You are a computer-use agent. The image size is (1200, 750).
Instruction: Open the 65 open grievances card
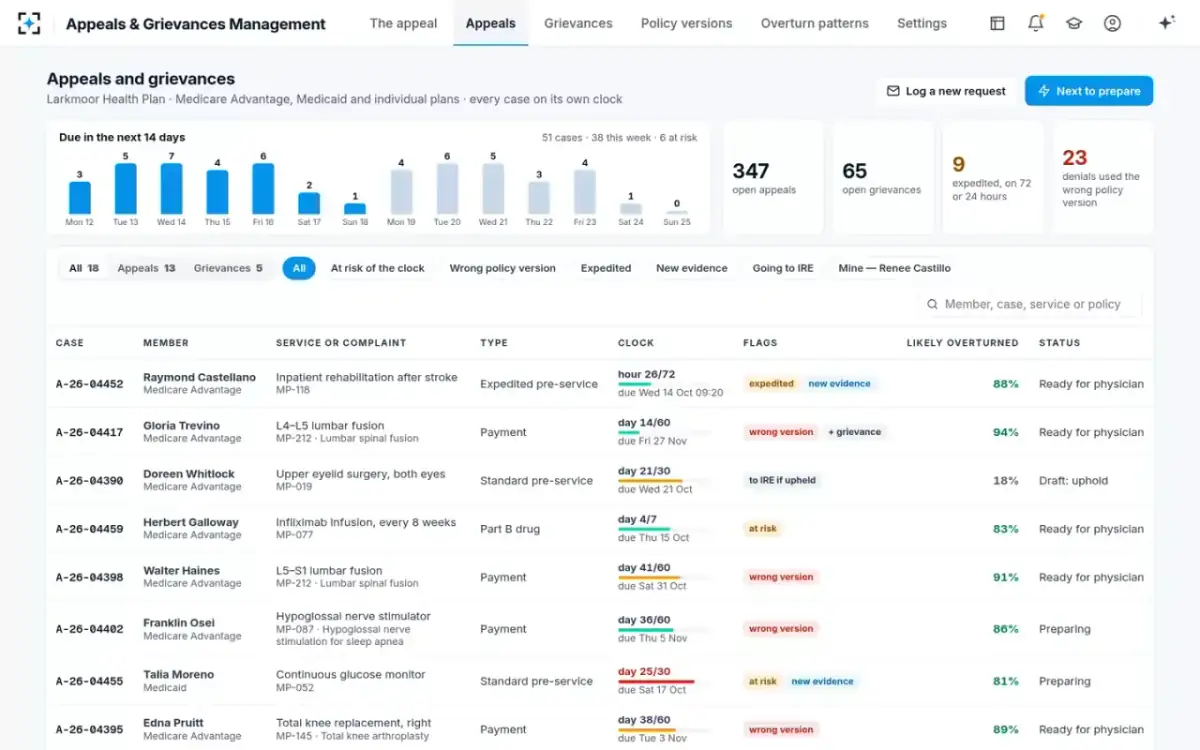click(883, 178)
